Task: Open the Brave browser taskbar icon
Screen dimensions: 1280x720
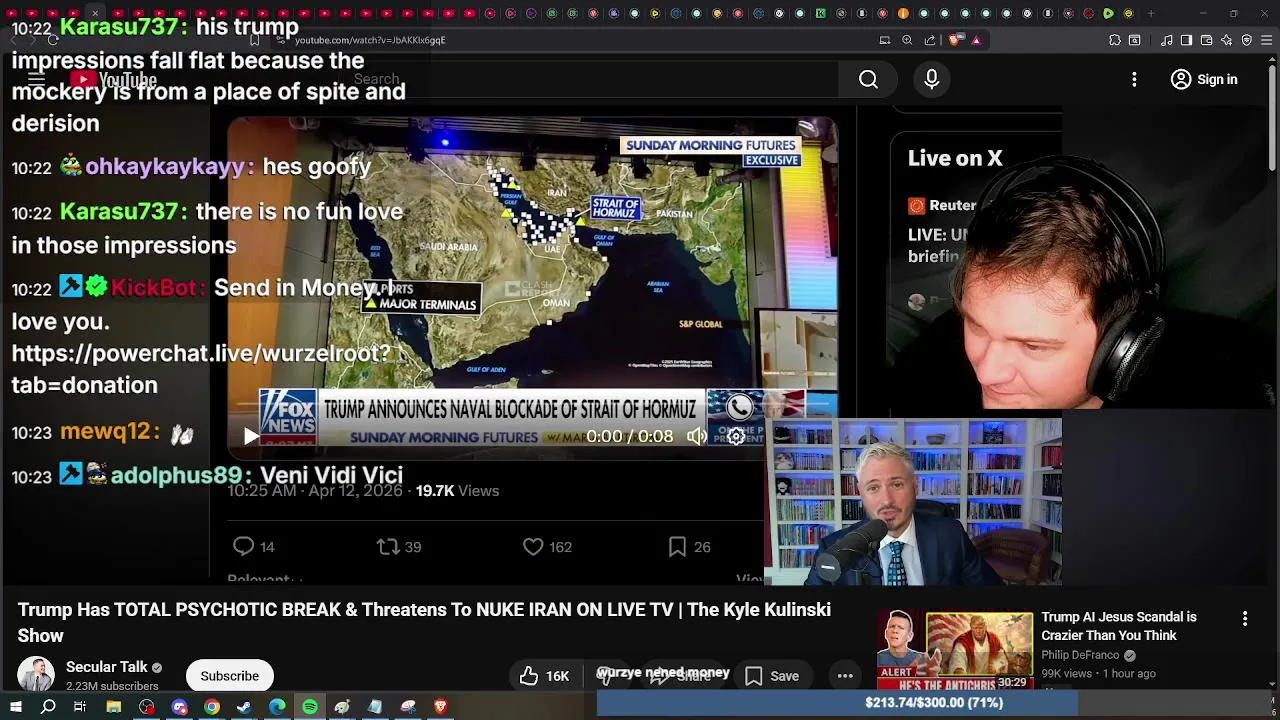Action: (441, 707)
